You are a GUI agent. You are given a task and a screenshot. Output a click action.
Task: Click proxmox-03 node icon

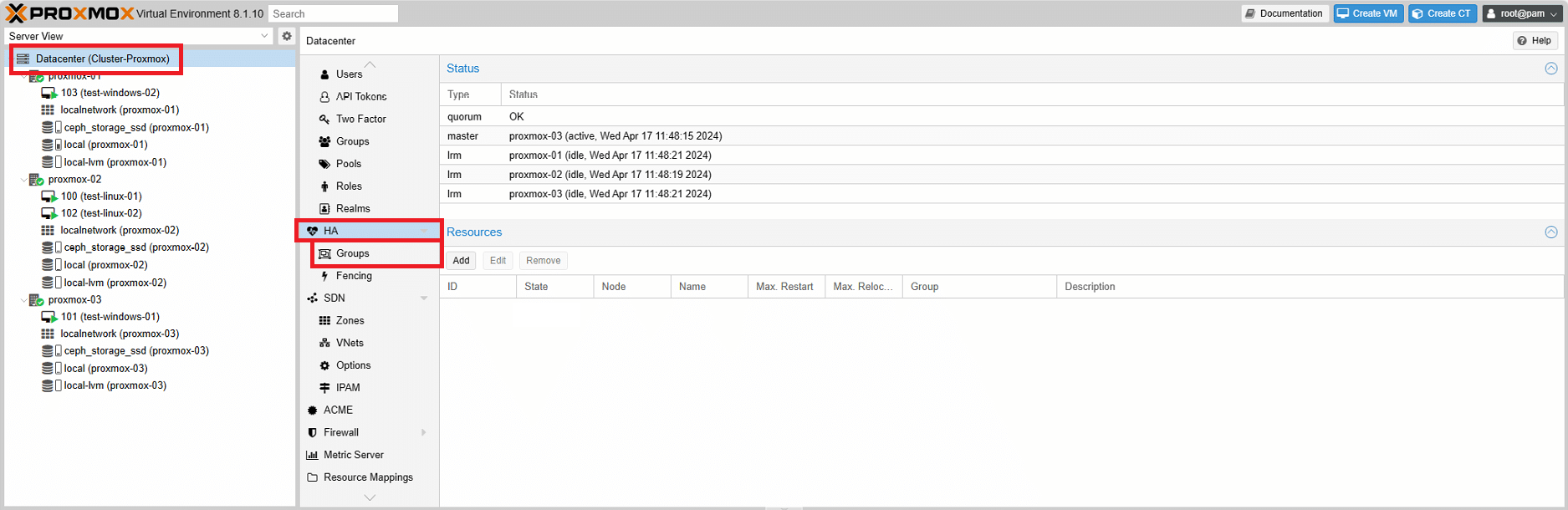(x=36, y=300)
